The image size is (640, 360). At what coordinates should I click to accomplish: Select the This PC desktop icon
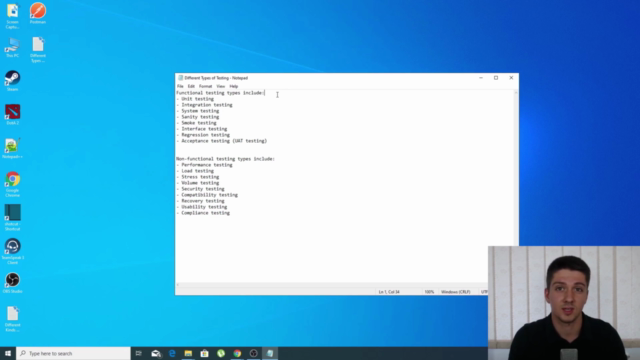pos(12,48)
